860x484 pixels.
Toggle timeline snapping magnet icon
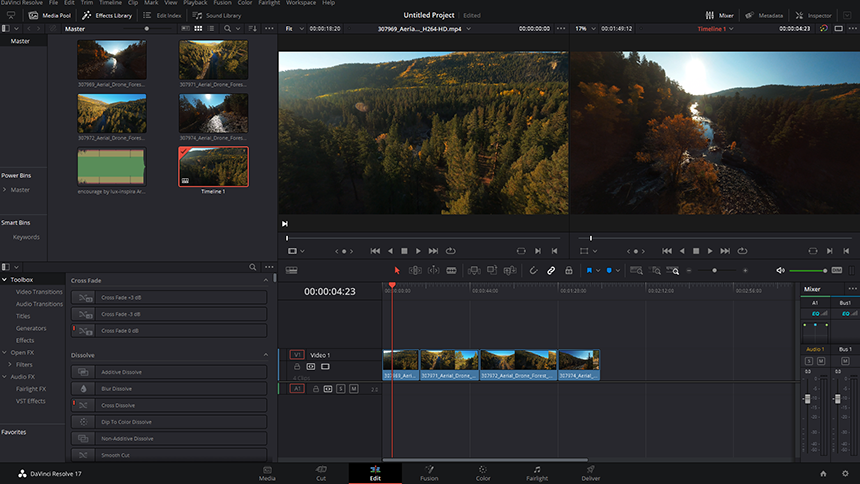coord(533,270)
